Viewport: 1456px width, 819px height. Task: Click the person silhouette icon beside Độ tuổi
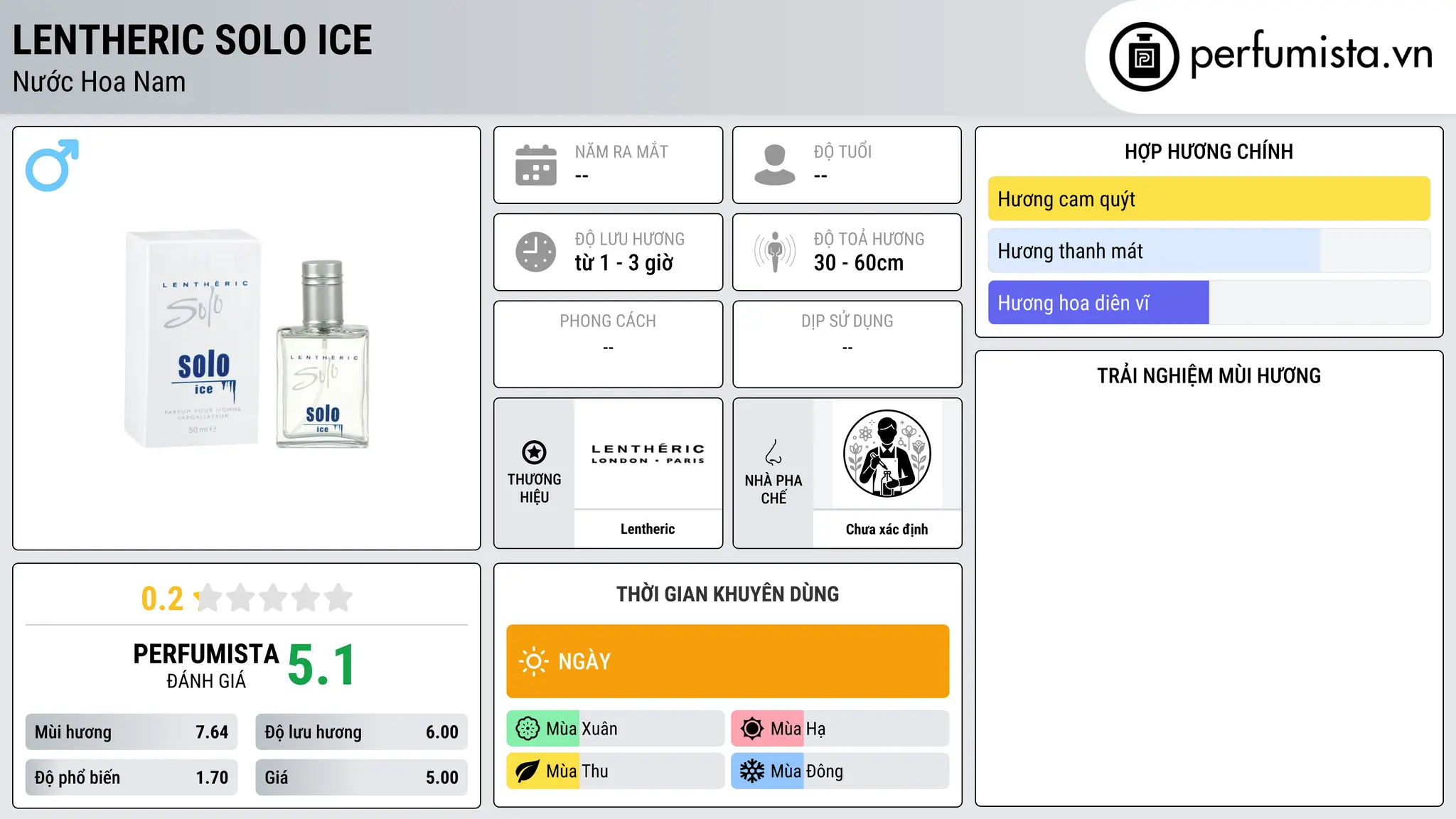coord(775,165)
